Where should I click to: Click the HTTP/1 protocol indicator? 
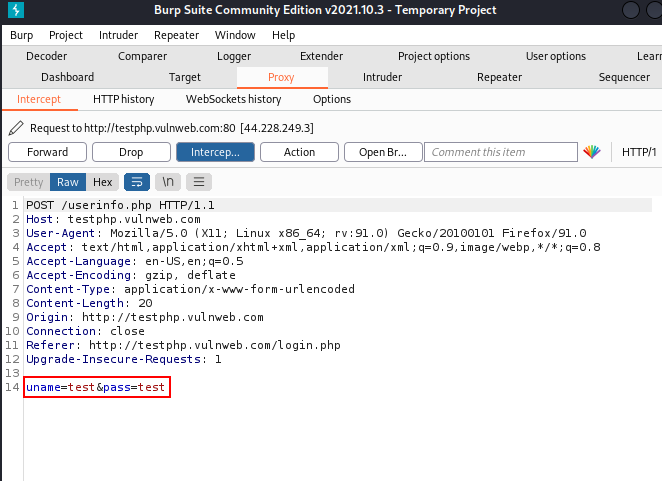click(x=639, y=152)
